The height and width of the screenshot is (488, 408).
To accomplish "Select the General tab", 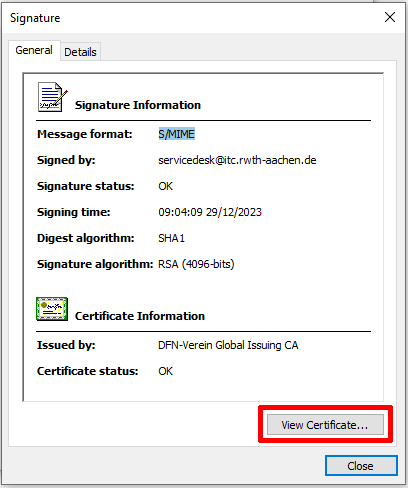I will [x=34, y=50].
